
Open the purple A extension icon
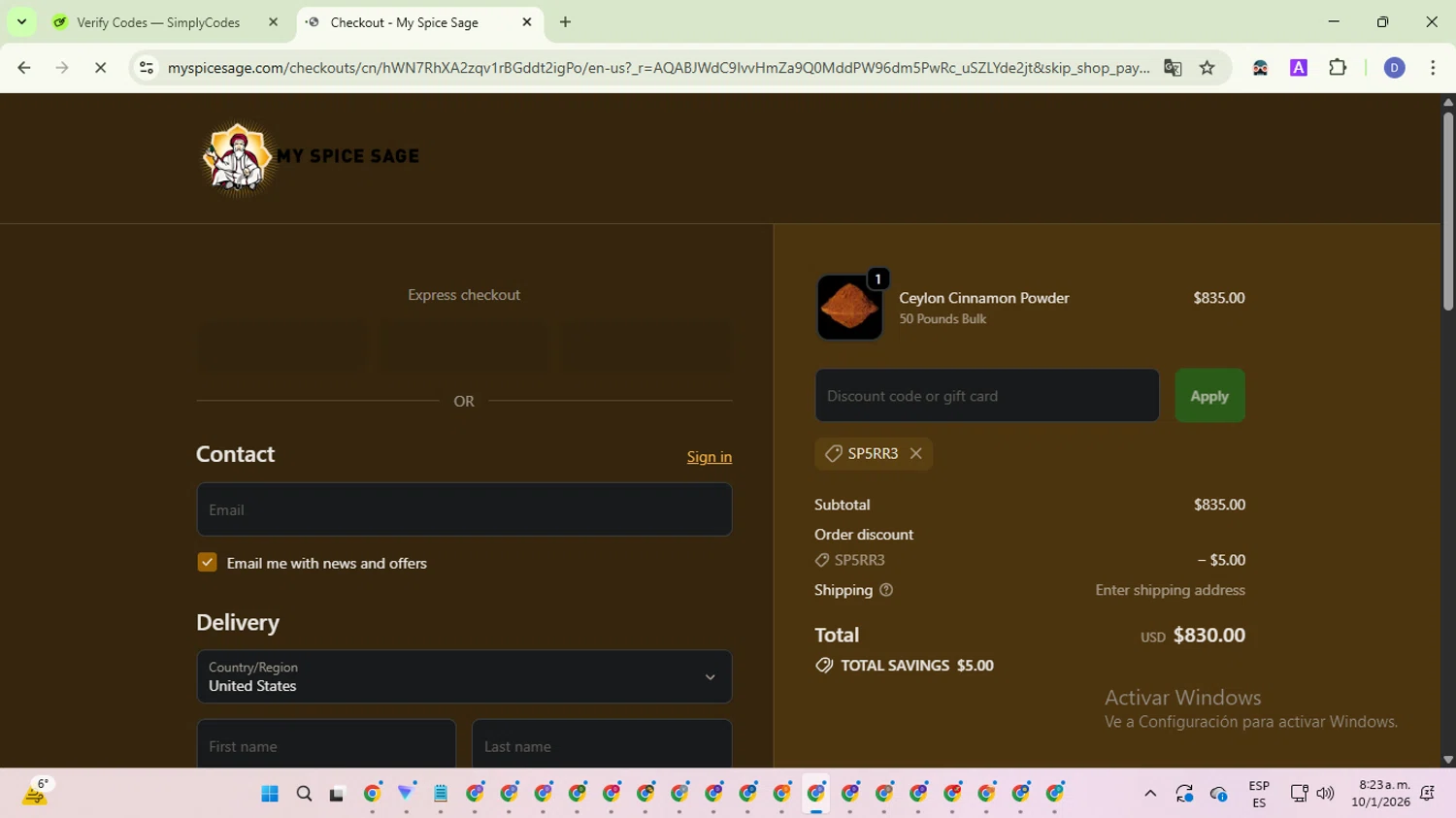(1299, 67)
